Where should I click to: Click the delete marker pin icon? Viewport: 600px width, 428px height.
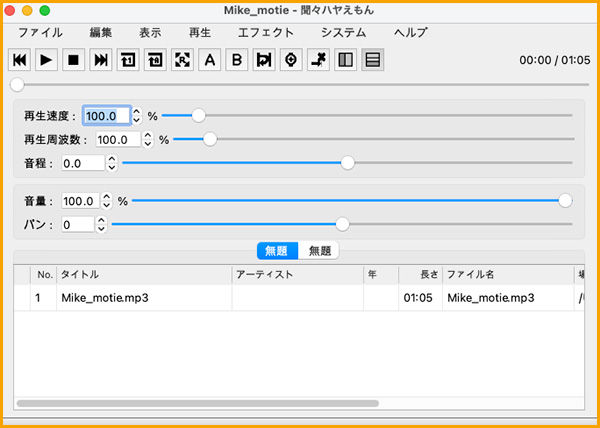(x=318, y=60)
